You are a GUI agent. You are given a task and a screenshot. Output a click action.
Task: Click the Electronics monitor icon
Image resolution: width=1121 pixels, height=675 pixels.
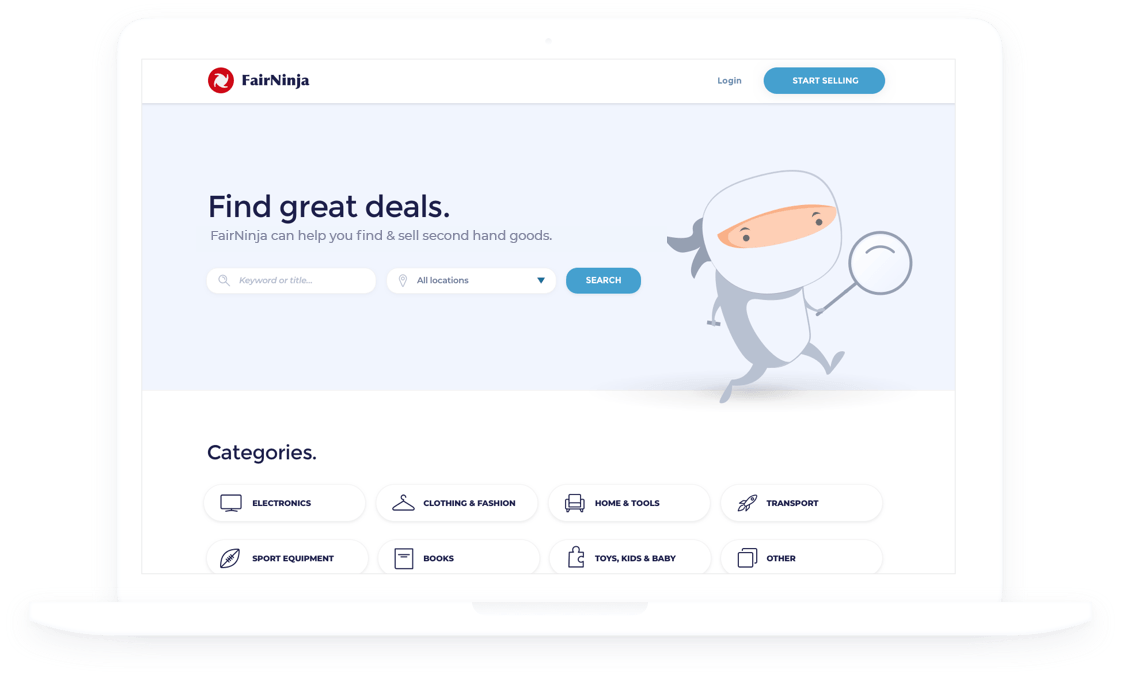(x=231, y=503)
